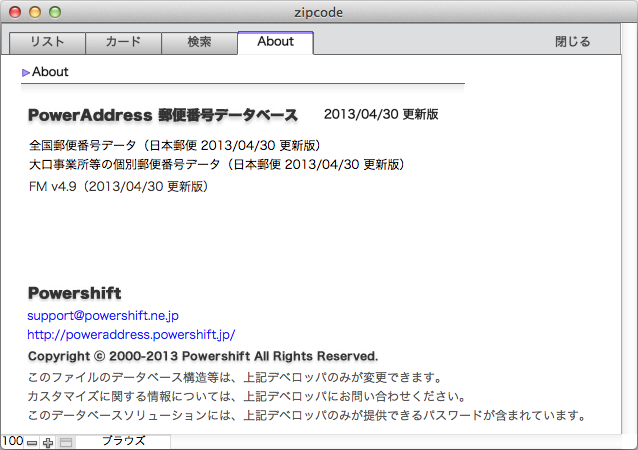Image resolution: width=638 pixels, height=450 pixels.
Task: Click the zoom out icon in status bar
Action: click(32, 442)
